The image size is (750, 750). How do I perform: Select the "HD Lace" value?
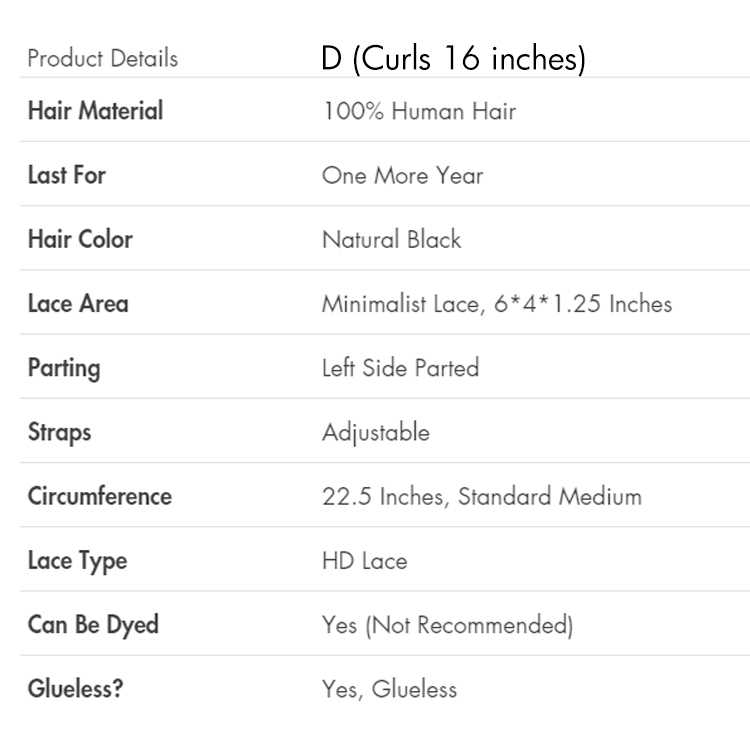[x=364, y=561]
